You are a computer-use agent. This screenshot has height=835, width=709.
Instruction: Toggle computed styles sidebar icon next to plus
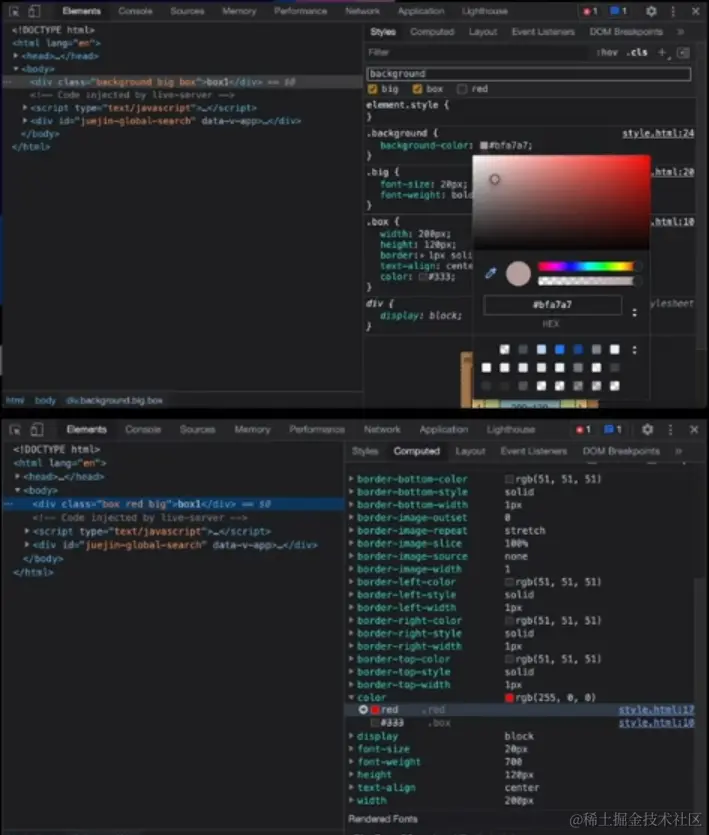pos(683,52)
